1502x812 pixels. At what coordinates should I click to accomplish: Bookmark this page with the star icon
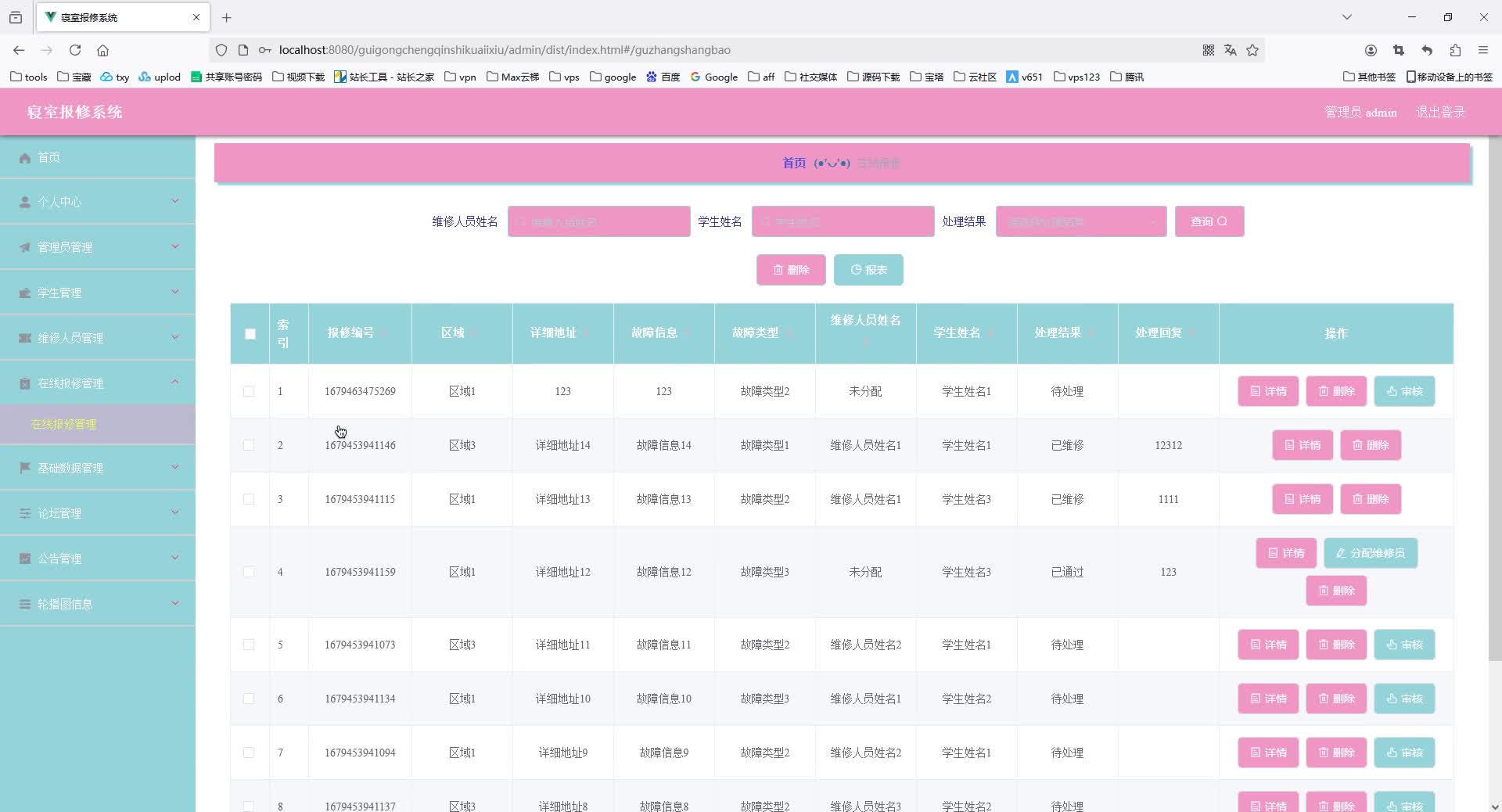coord(1252,50)
